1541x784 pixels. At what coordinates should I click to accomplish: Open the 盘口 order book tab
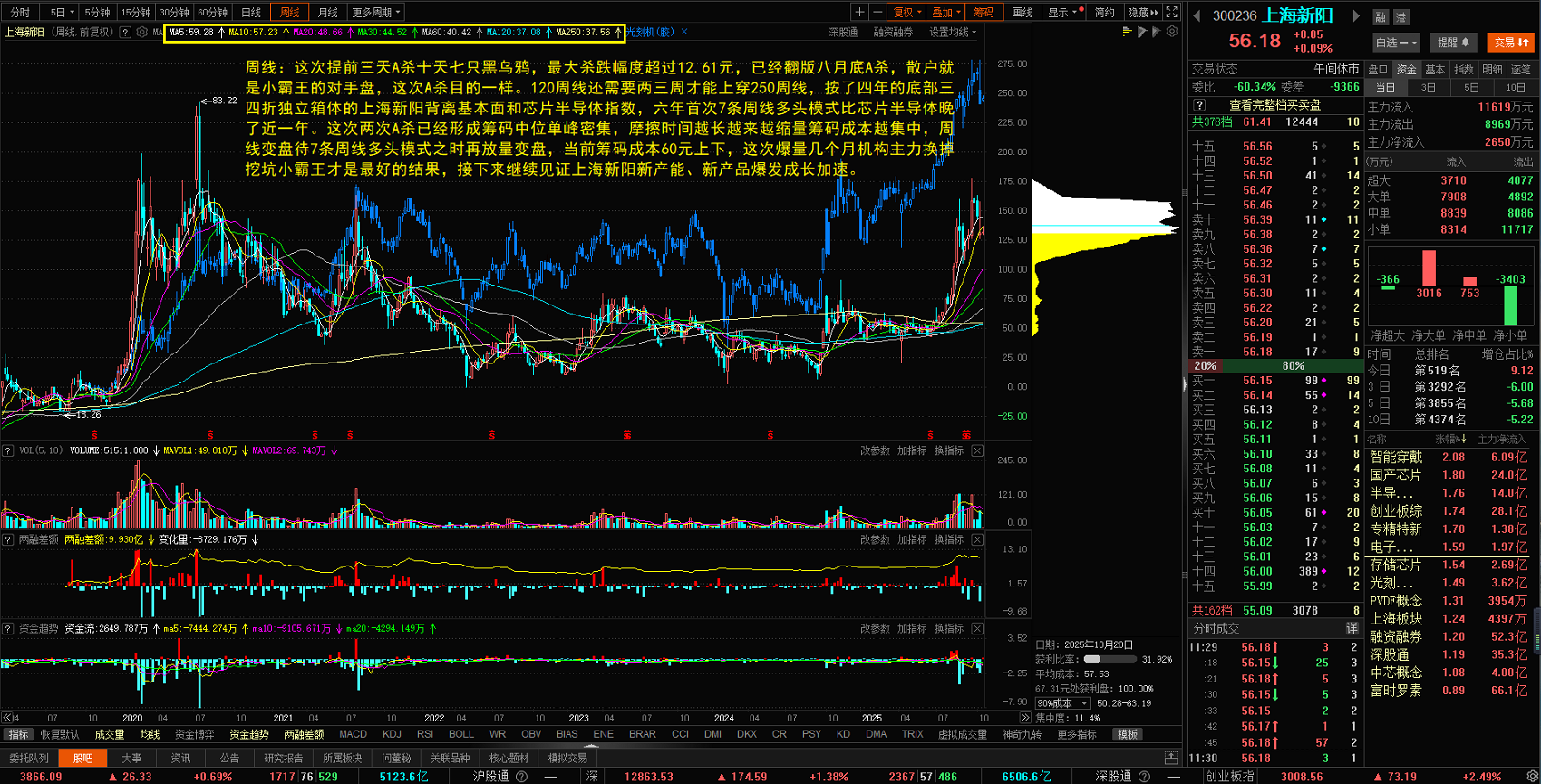(x=1378, y=69)
